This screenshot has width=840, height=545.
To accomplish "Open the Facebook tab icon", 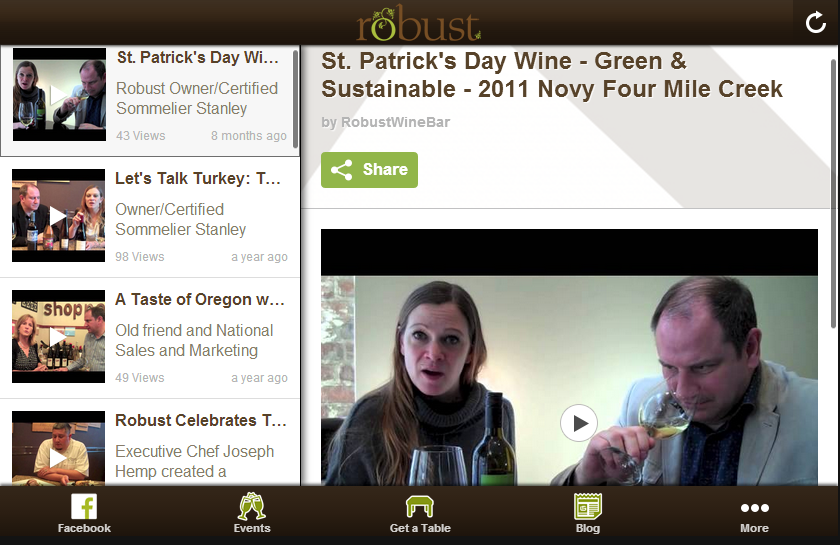I will tap(84, 506).
